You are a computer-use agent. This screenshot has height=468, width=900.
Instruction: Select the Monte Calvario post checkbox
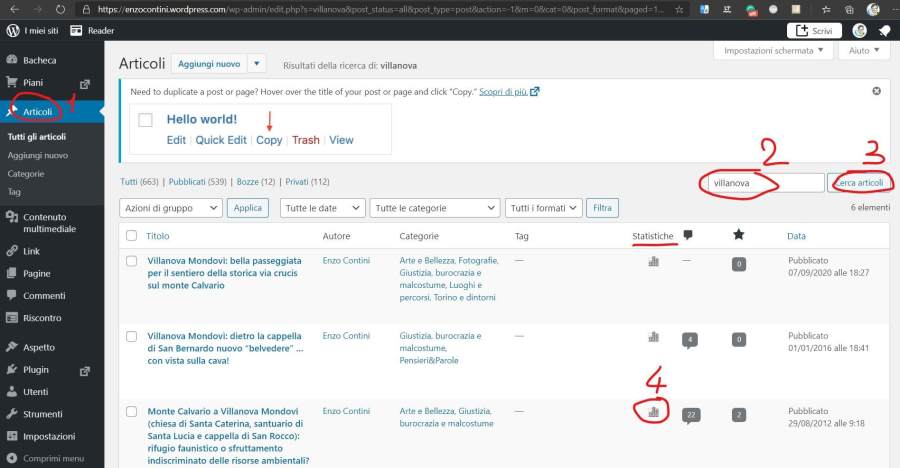click(x=131, y=411)
